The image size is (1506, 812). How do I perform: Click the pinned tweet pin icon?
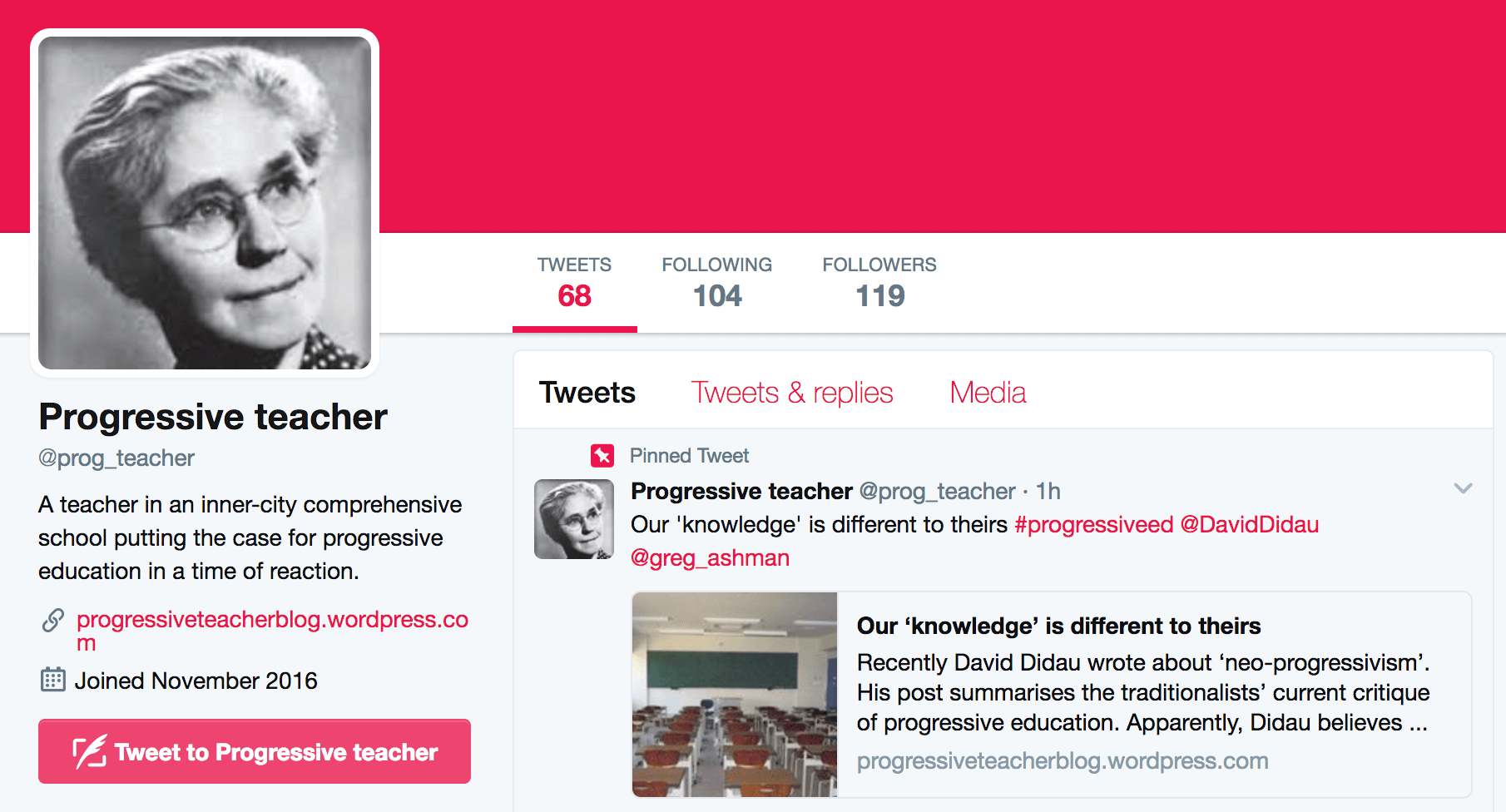(602, 456)
